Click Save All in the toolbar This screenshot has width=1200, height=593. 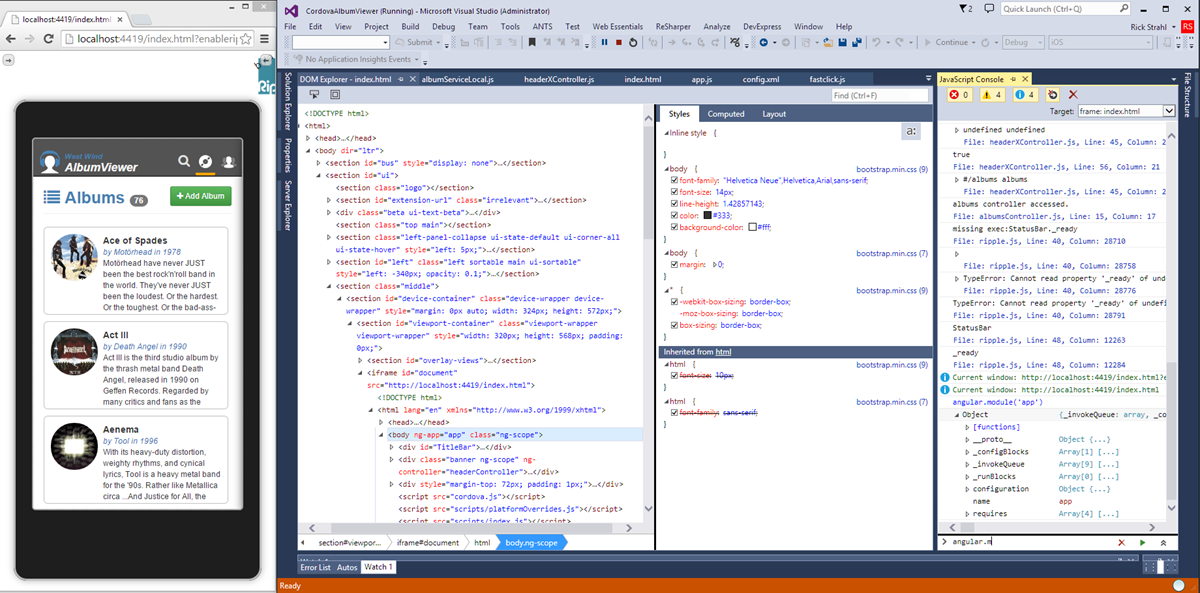pos(857,42)
